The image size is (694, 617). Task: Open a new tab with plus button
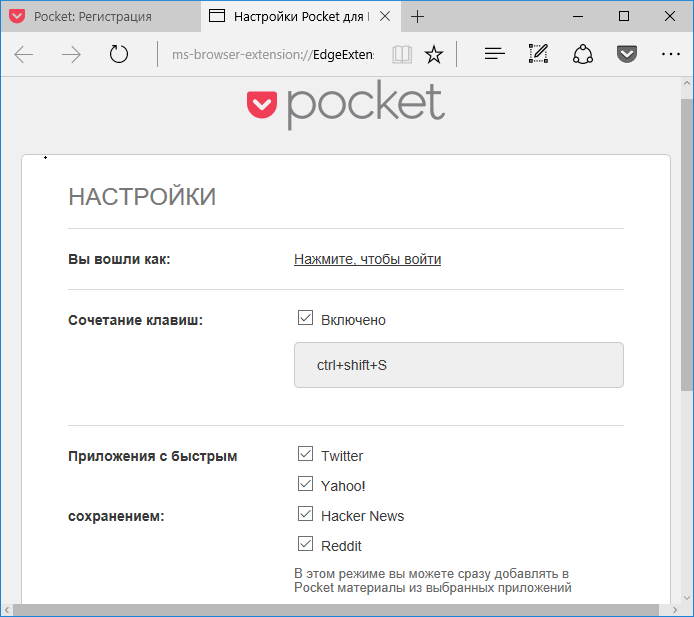[417, 17]
